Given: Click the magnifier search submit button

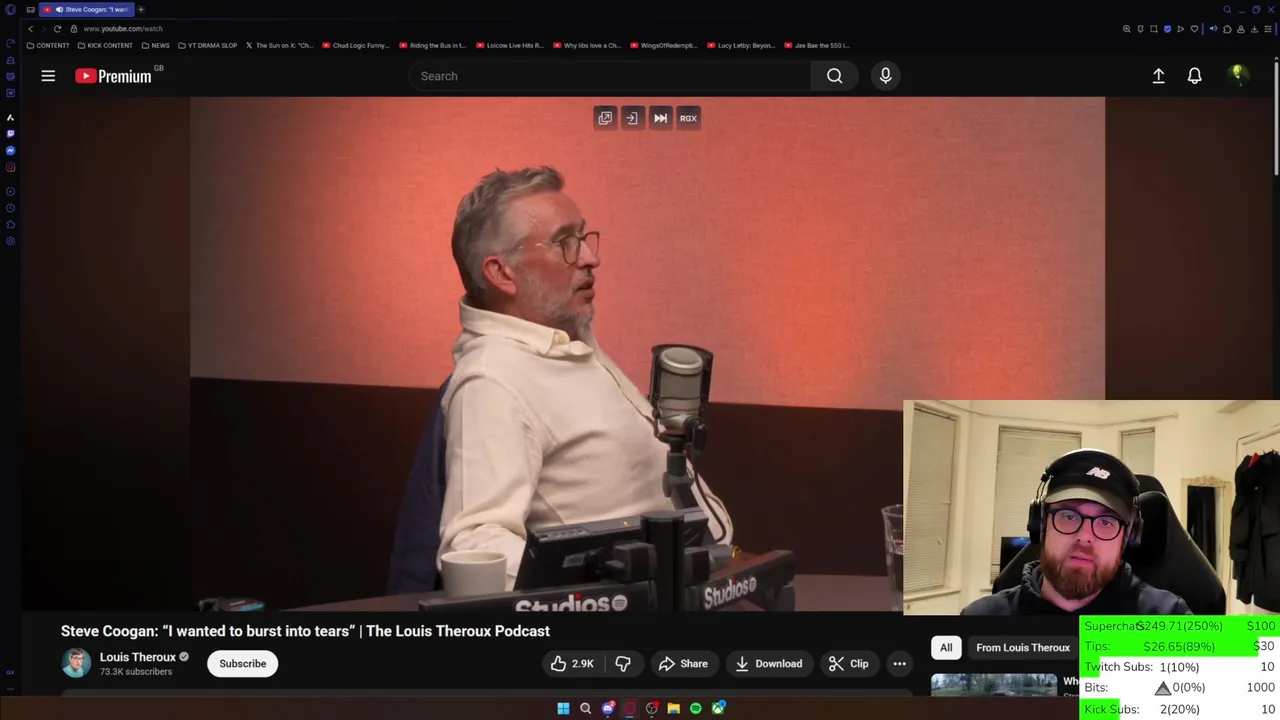Looking at the screenshot, I should point(834,76).
